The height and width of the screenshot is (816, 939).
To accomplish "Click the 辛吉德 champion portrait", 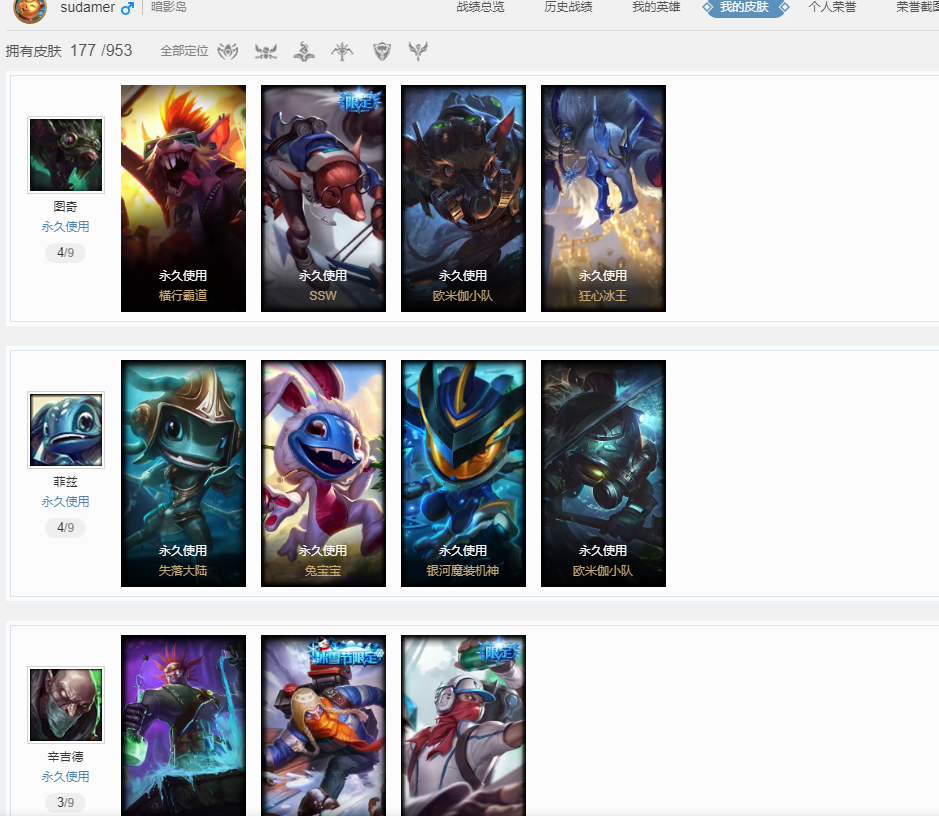I will (66, 705).
